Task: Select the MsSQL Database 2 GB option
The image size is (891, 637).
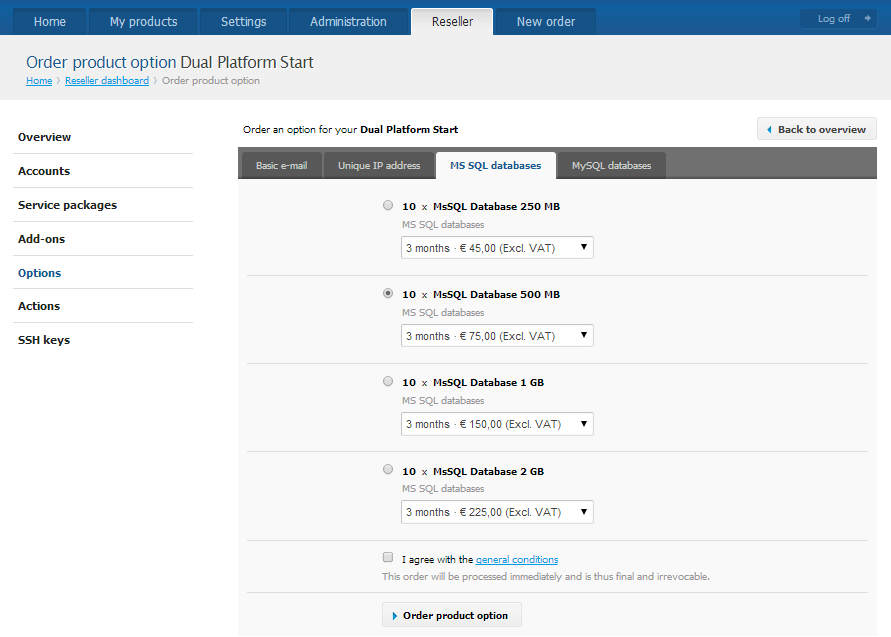Action: point(388,469)
